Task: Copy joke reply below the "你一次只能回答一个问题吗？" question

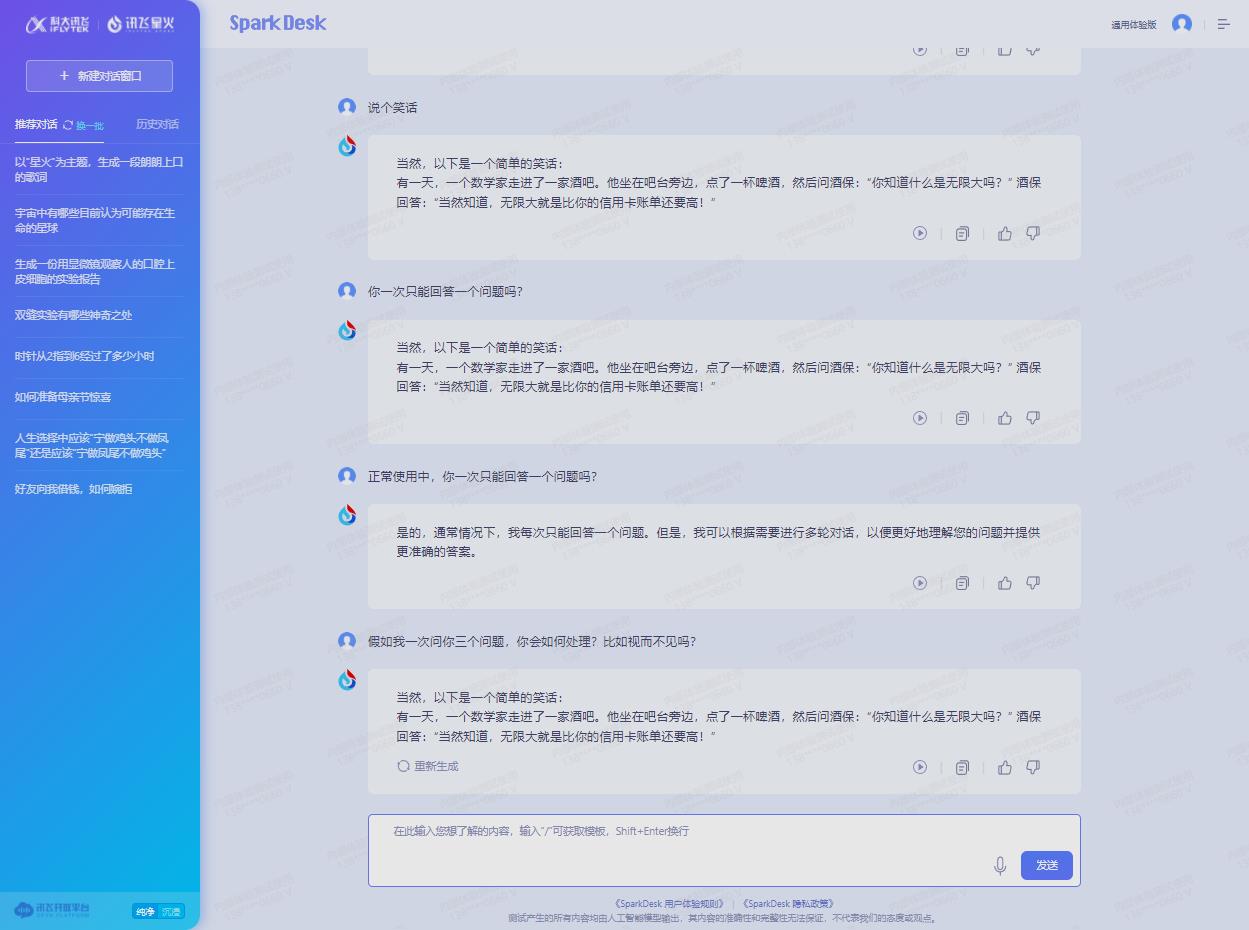Action: (x=962, y=418)
